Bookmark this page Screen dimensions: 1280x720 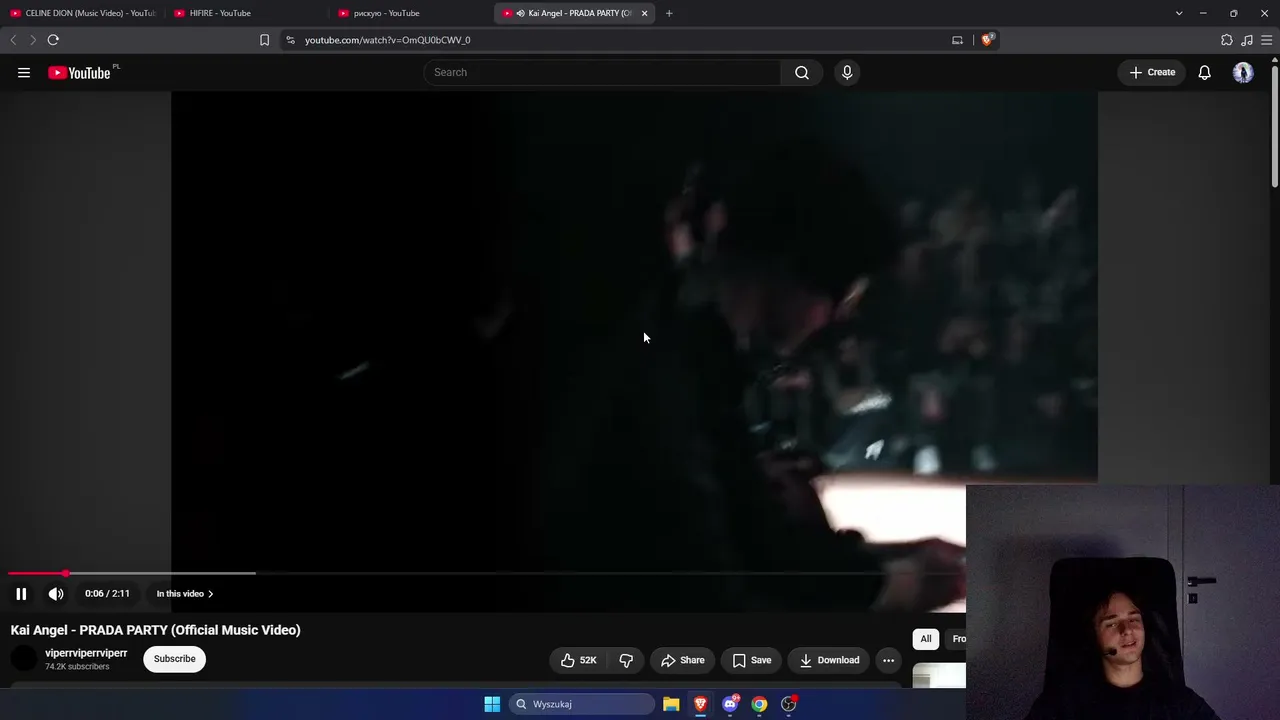click(264, 40)
